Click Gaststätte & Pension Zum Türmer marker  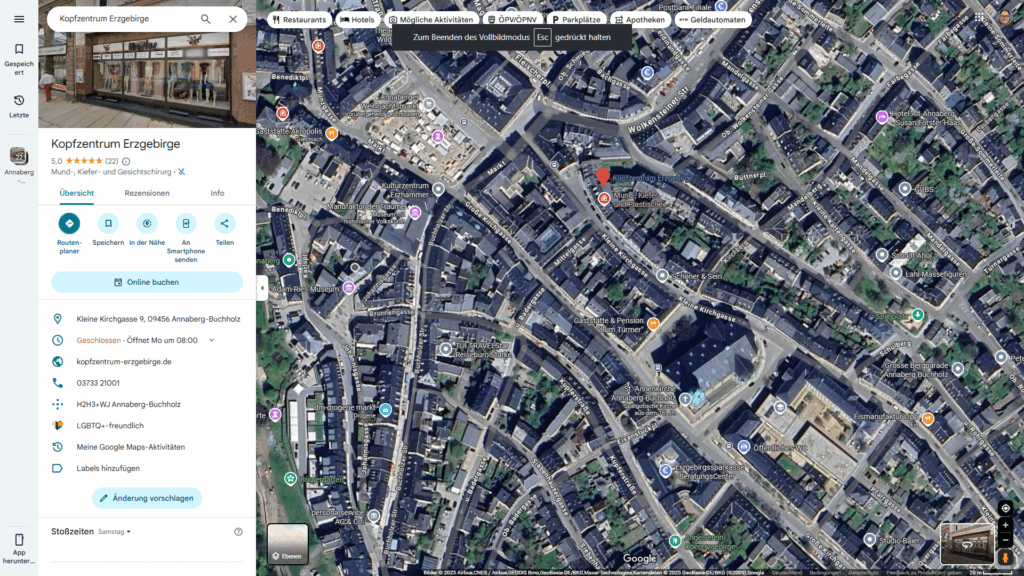coord(653,323)
